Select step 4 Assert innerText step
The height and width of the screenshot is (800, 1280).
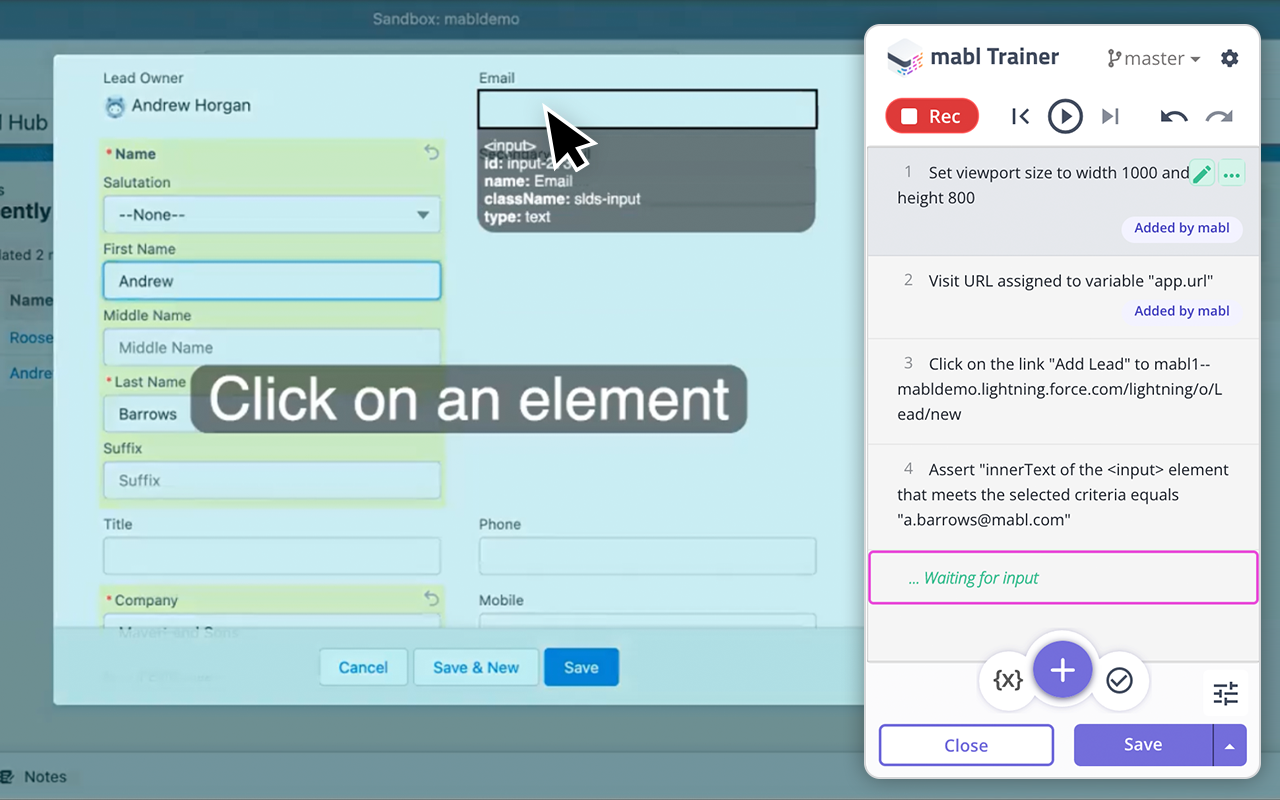tap(1063, 495)
